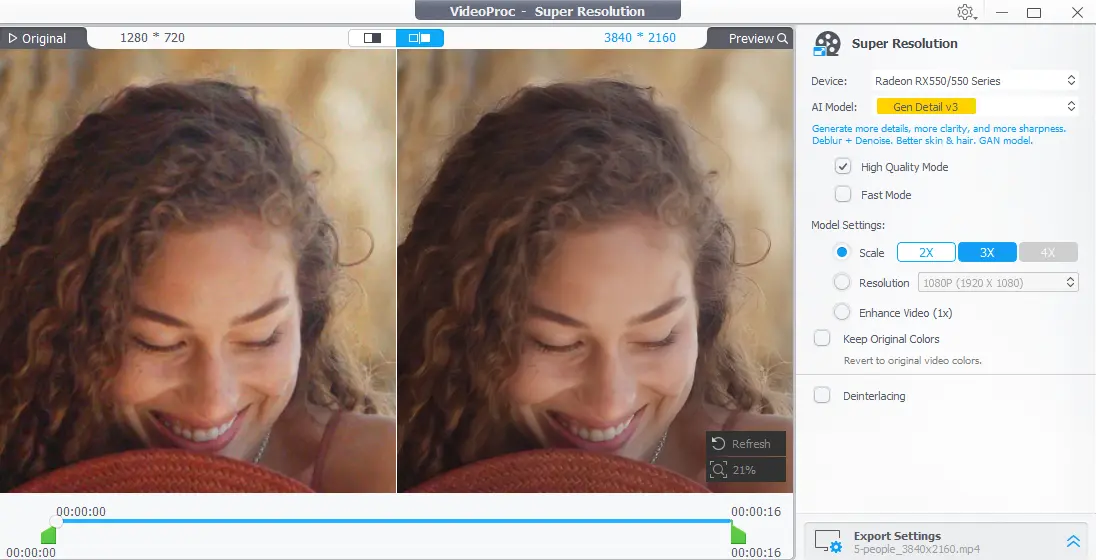Select the Scale radio button
Screen dimensions: 1096x560
click(x=842, y=252)
